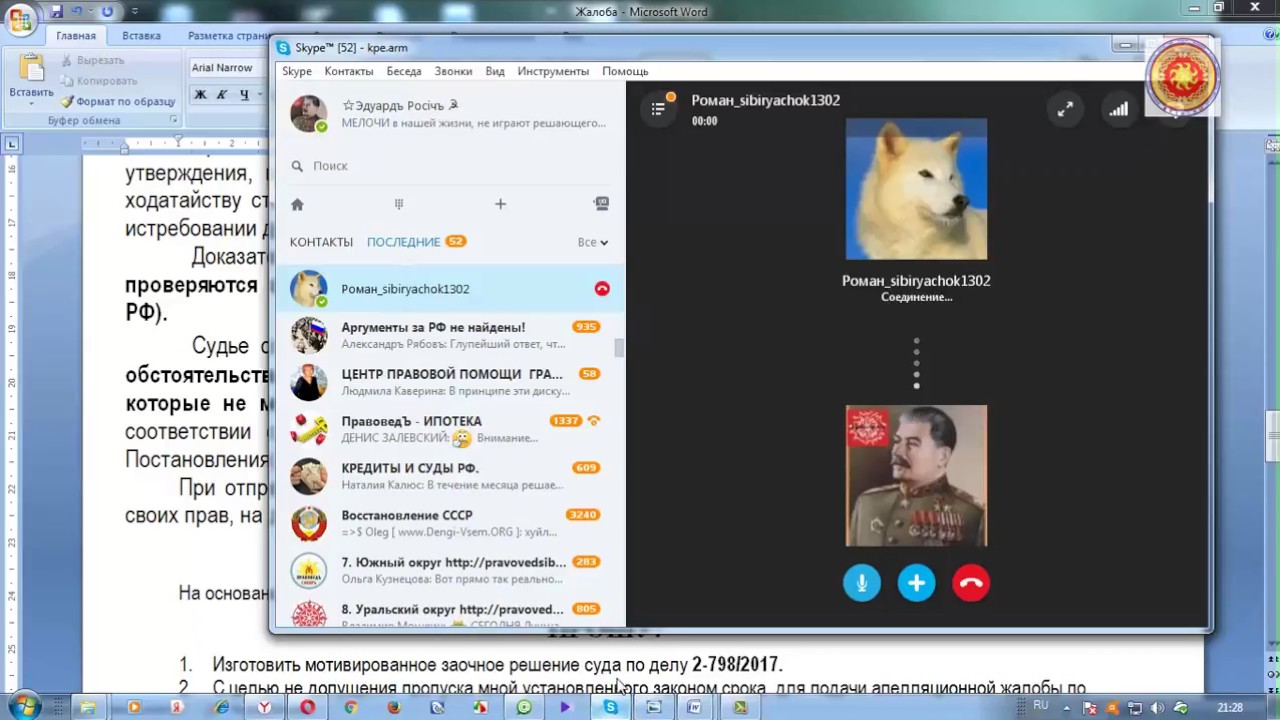
Task: Click the Stalin self-view picture in the call
Action: 916,476
